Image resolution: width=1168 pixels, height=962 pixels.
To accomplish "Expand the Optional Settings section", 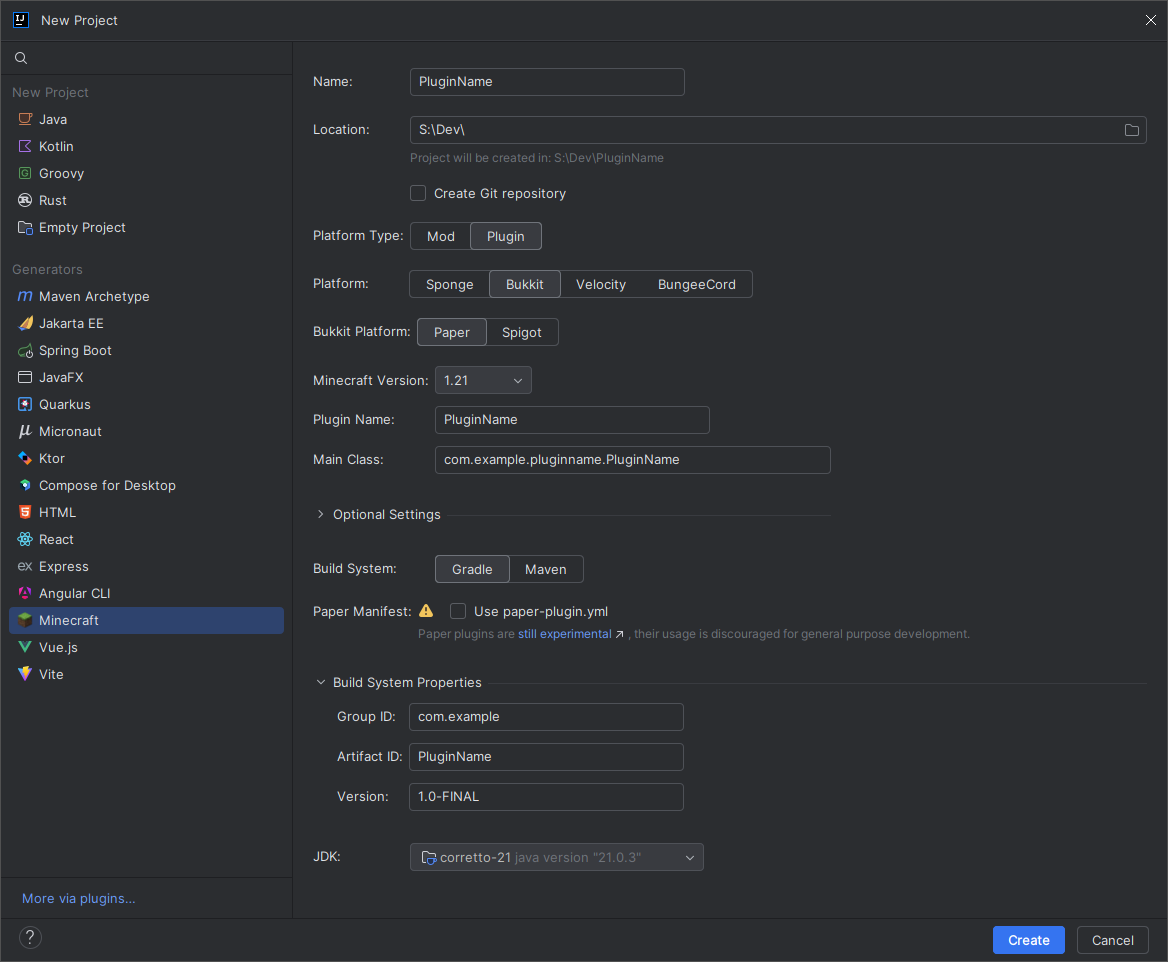I will [321, 514].
